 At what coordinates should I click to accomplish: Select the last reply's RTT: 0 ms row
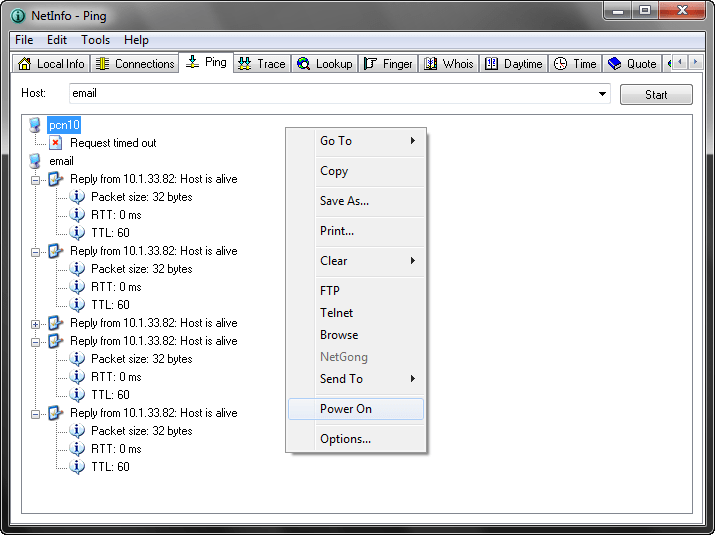point(116,449)
